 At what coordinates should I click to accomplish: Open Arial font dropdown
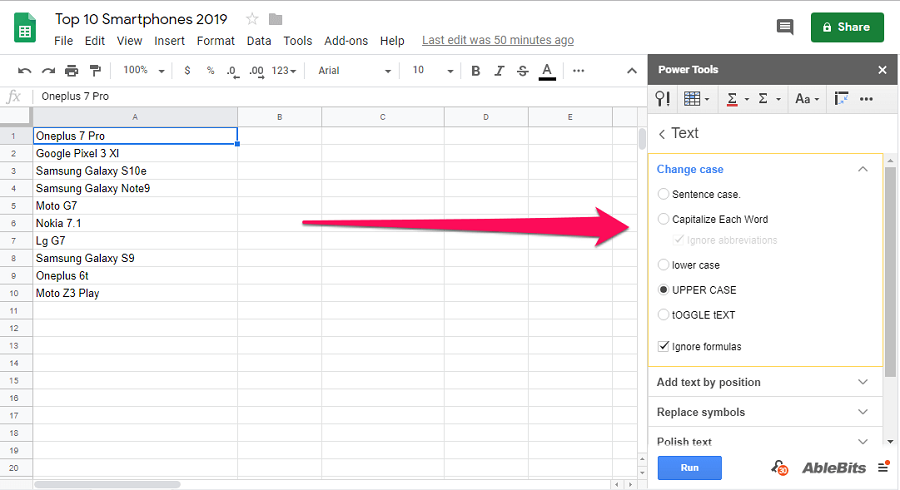tap(354, 71)
